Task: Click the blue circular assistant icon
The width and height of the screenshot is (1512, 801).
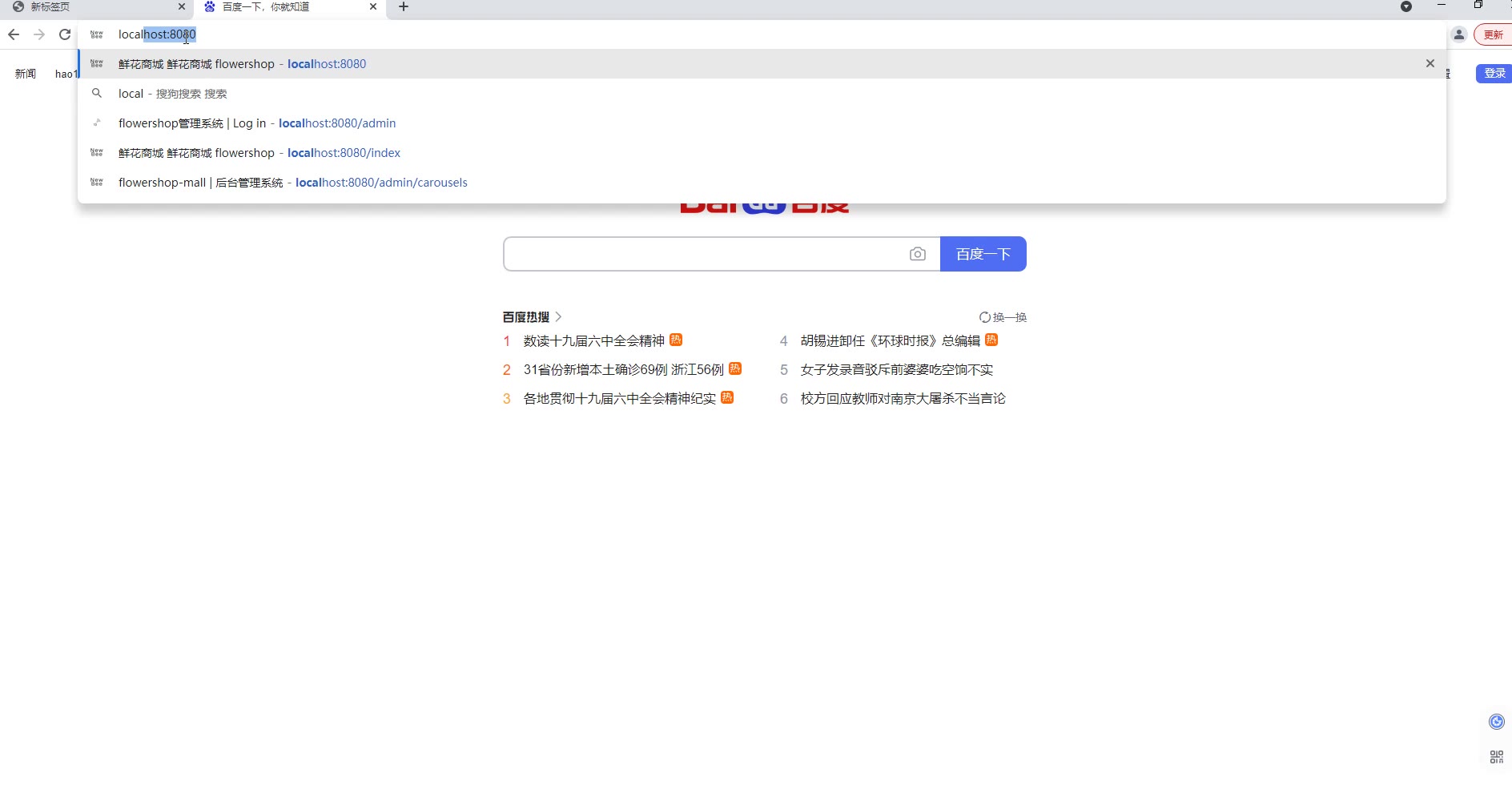Action: pyautogui.click(x=1496, y=722)
